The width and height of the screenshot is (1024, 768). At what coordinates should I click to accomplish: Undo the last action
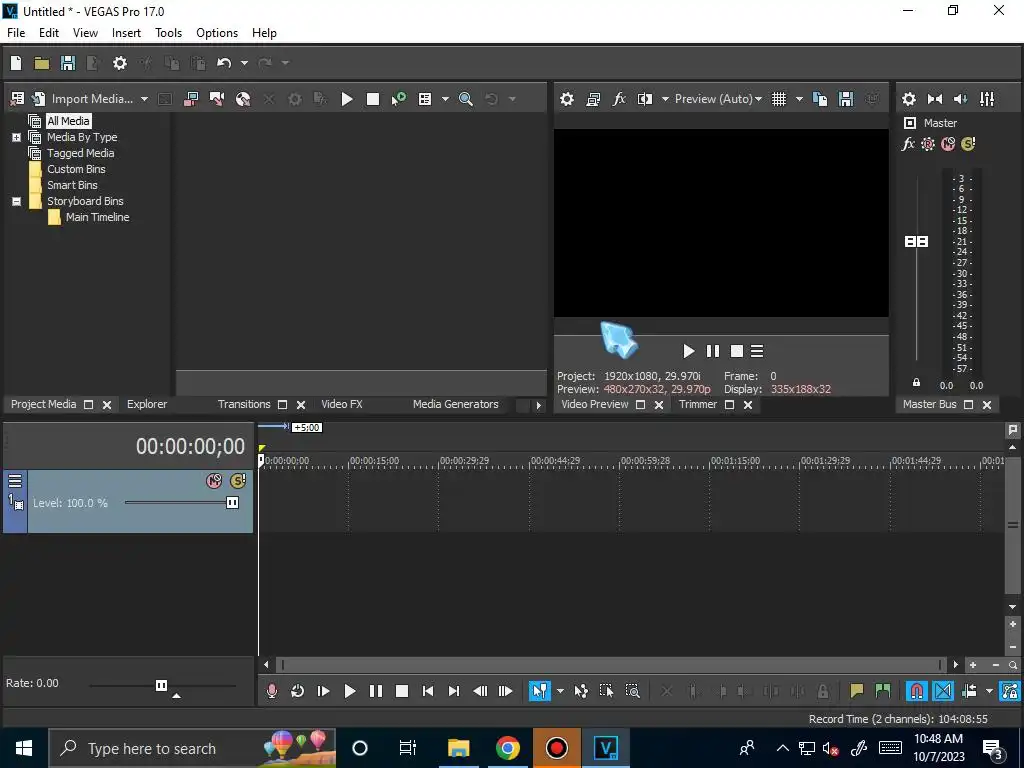(x=224, y=63)
